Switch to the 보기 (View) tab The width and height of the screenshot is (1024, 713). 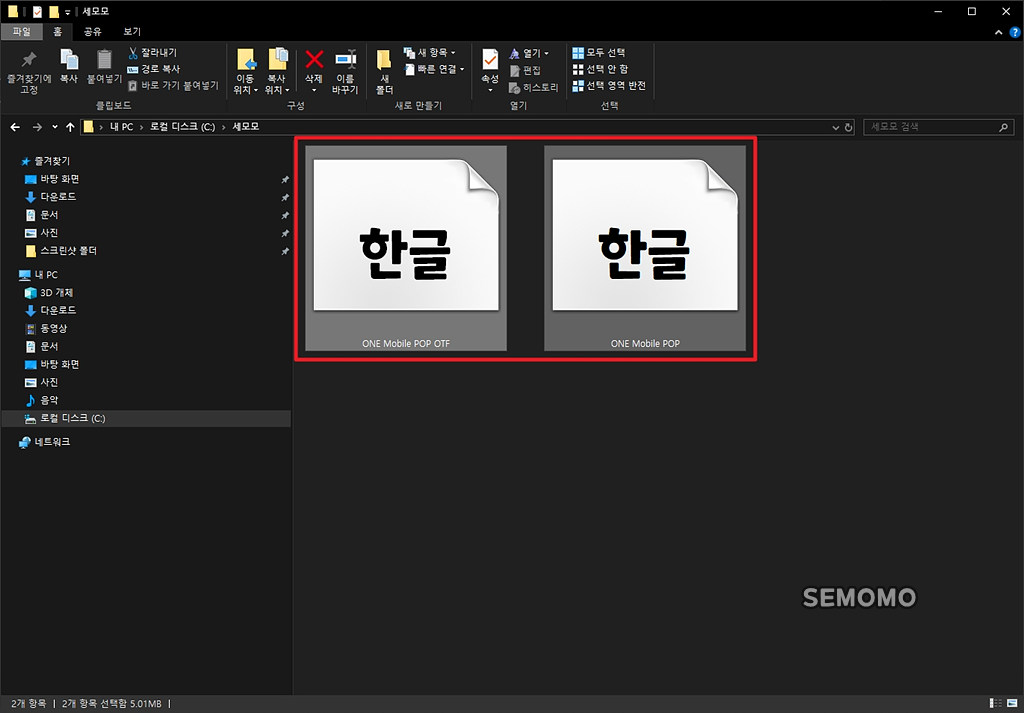[x=132, y=31]
